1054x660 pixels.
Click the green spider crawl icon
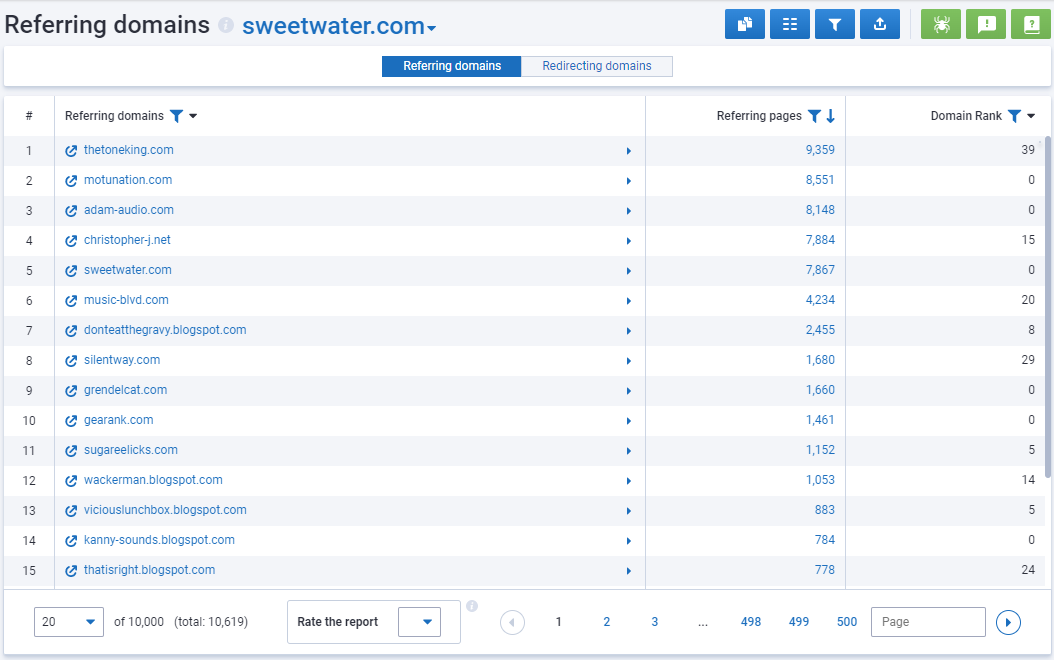coord(941,25)
